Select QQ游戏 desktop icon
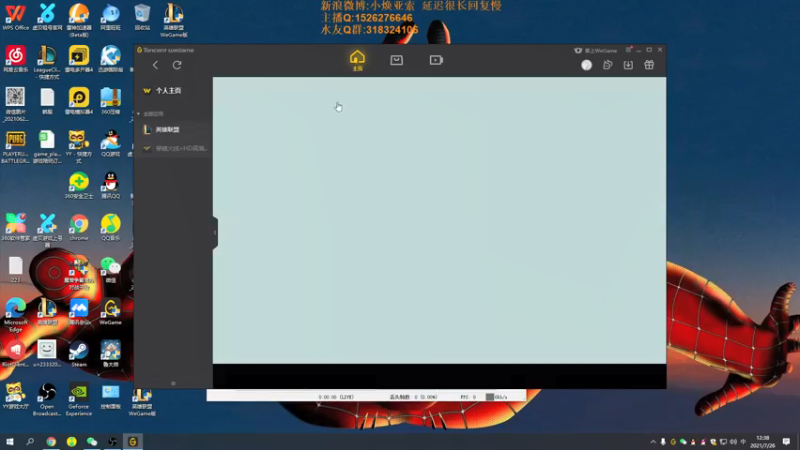This screenshot has width=800, height=450. 110,143
